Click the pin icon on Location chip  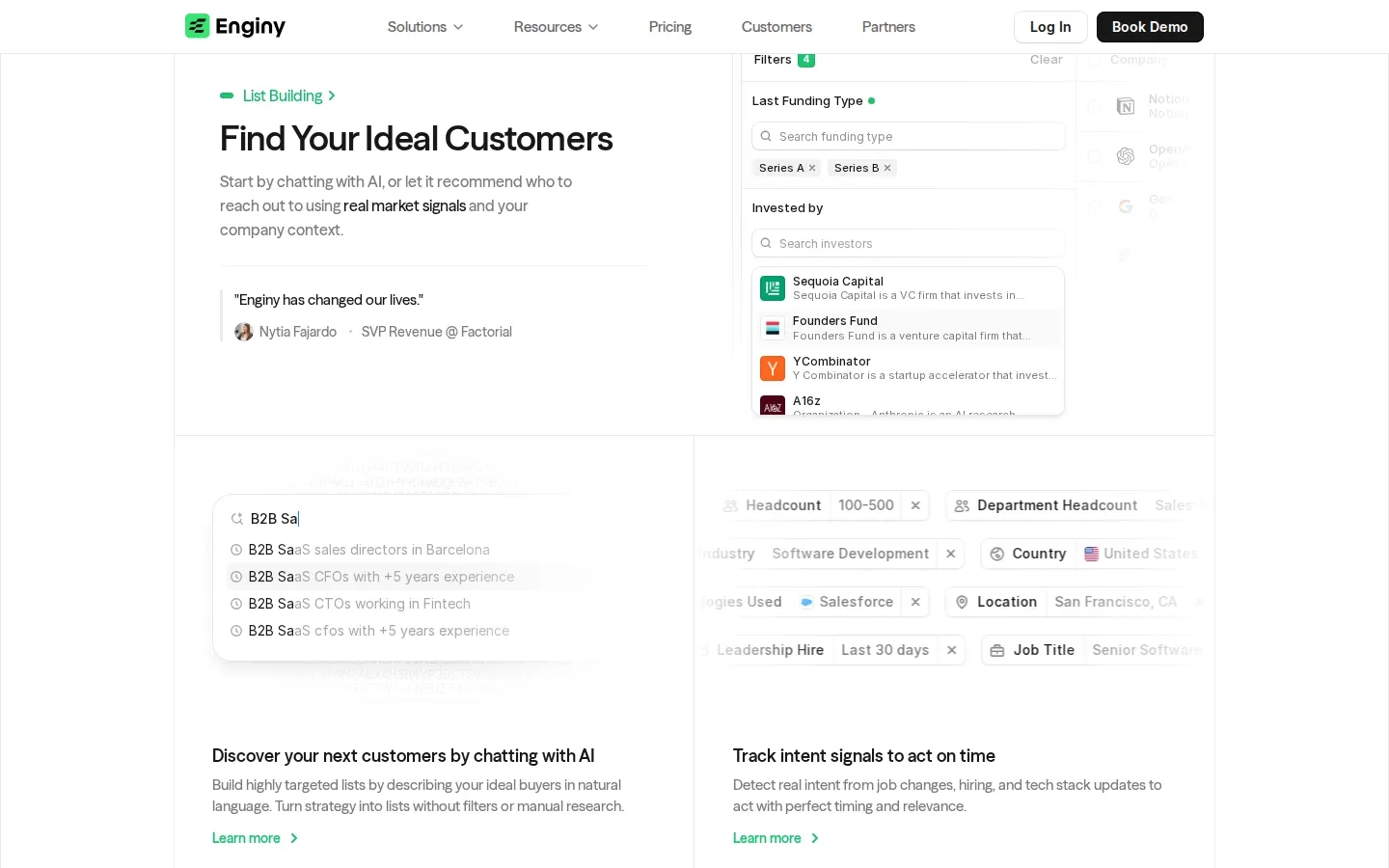click(962, 602)
